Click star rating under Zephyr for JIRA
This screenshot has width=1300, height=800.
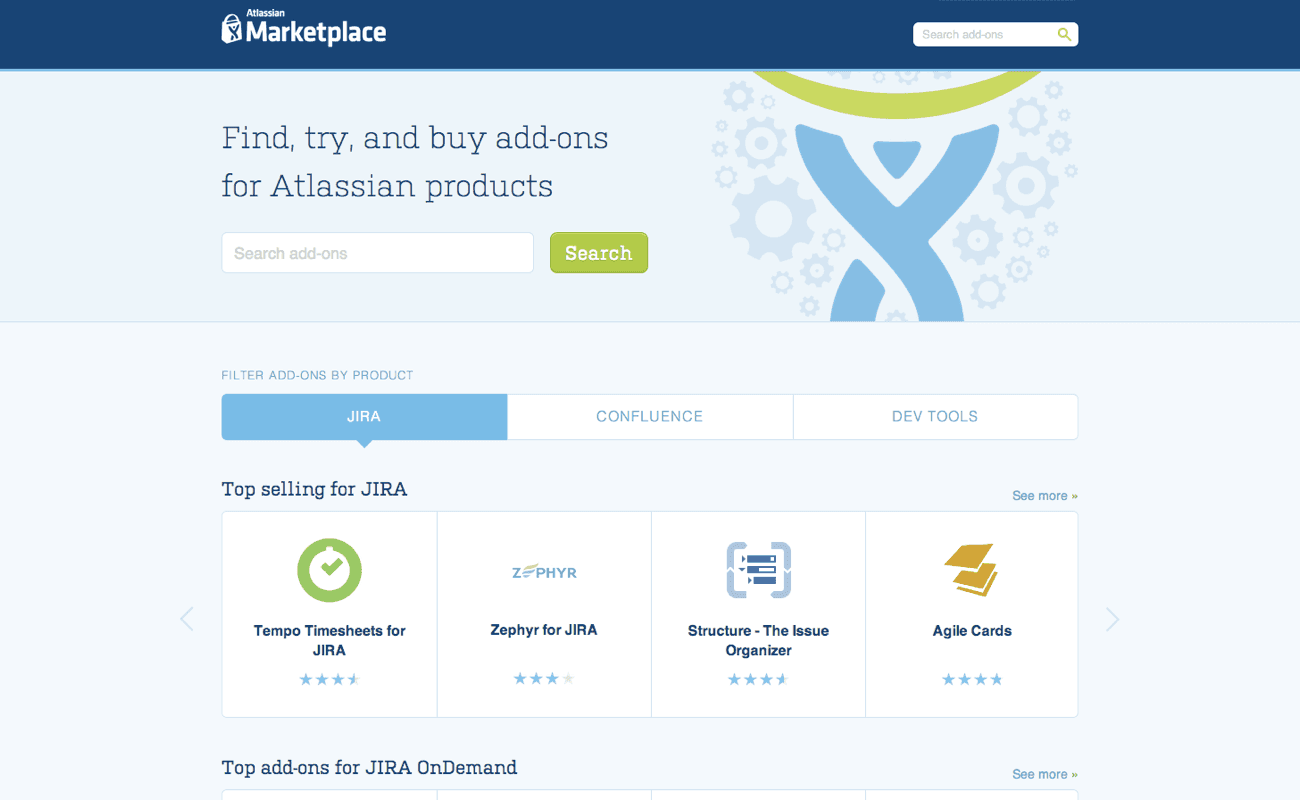point(544,679)
